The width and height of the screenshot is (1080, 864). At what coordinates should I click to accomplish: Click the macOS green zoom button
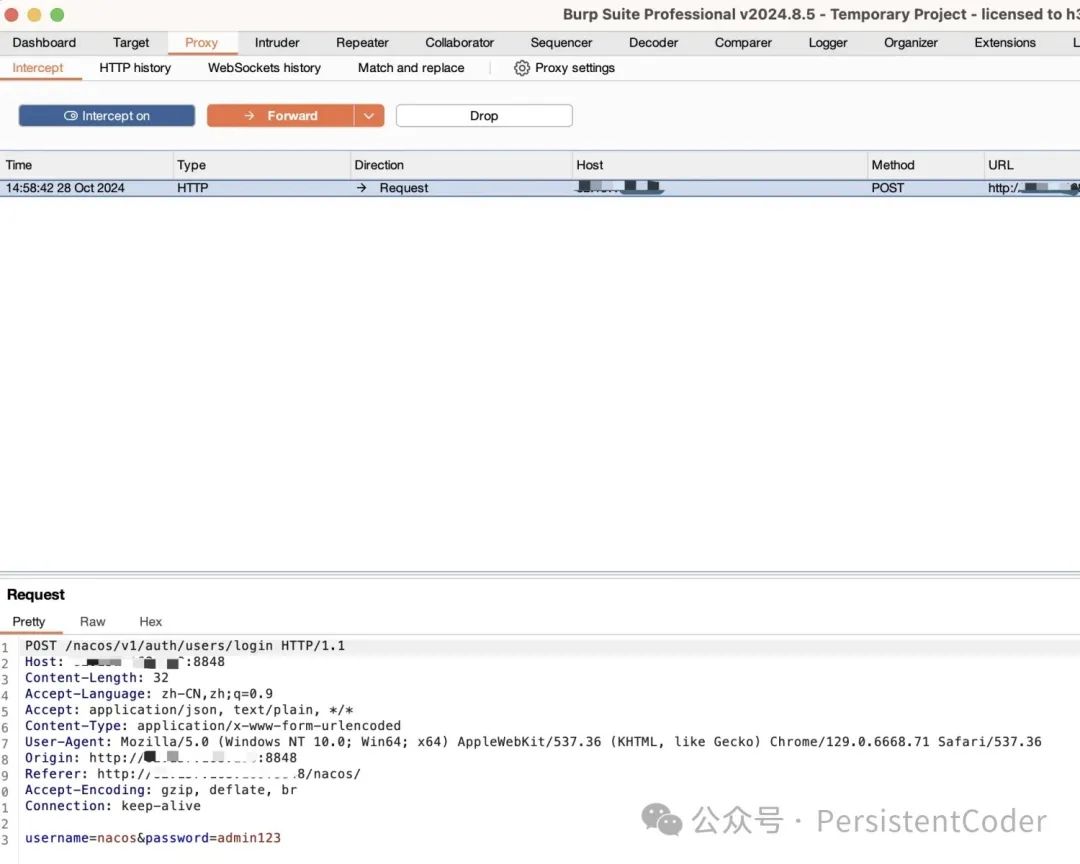click(58, 14)
